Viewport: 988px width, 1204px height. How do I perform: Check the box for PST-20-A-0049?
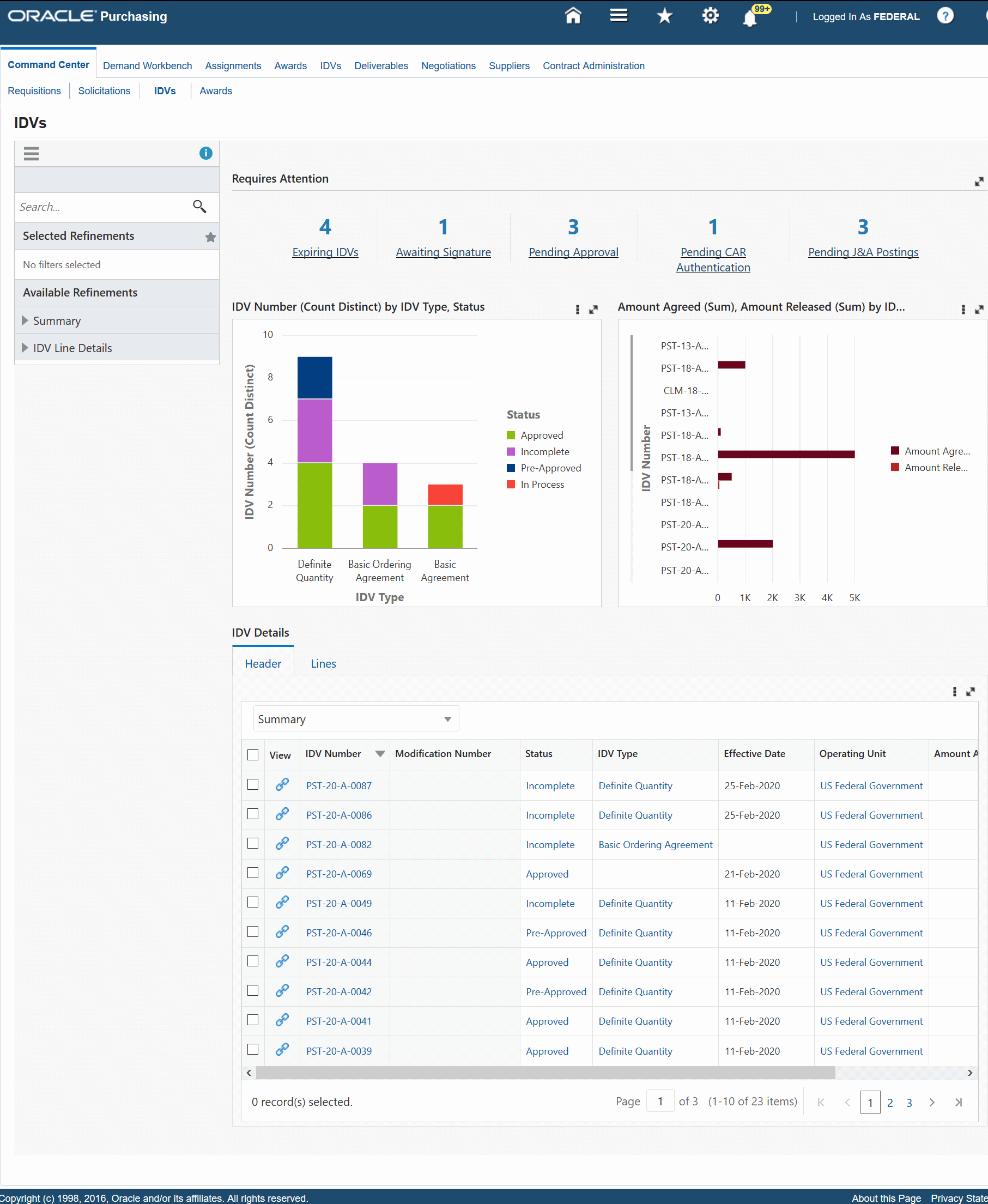(253, 902)
